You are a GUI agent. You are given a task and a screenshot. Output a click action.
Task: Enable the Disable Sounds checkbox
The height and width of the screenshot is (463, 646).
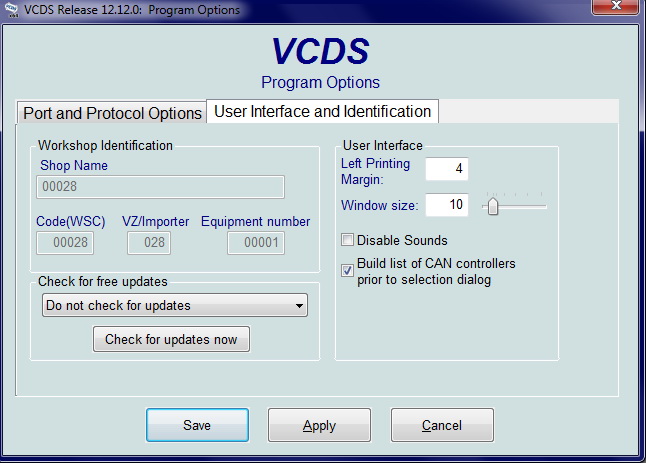tap(347, 240)
